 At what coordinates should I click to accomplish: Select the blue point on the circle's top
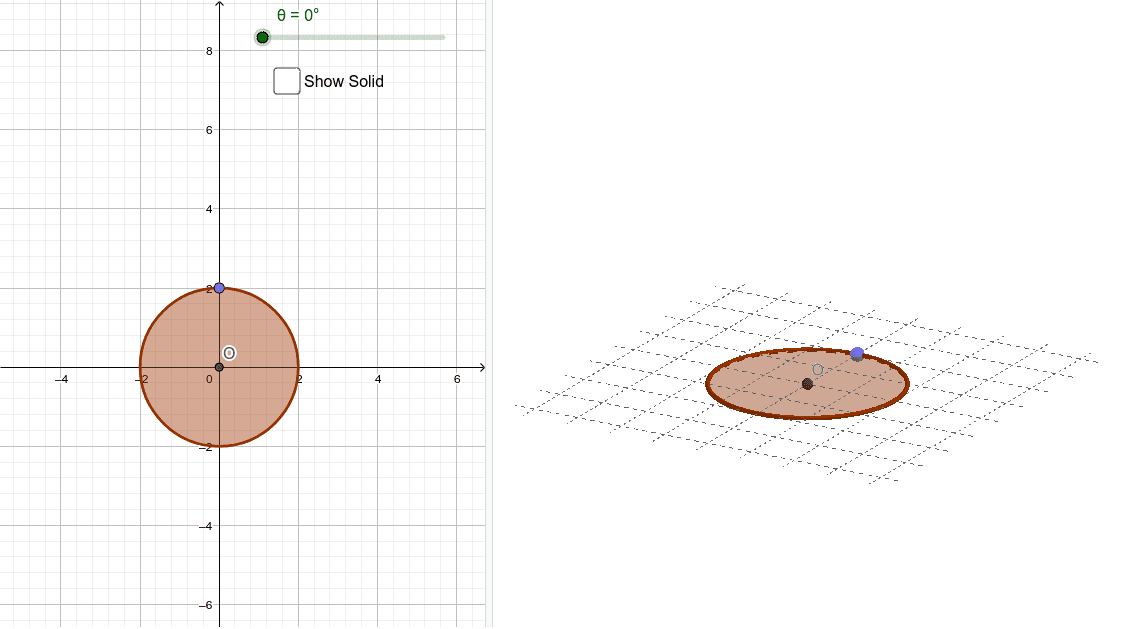coord(218,288)
